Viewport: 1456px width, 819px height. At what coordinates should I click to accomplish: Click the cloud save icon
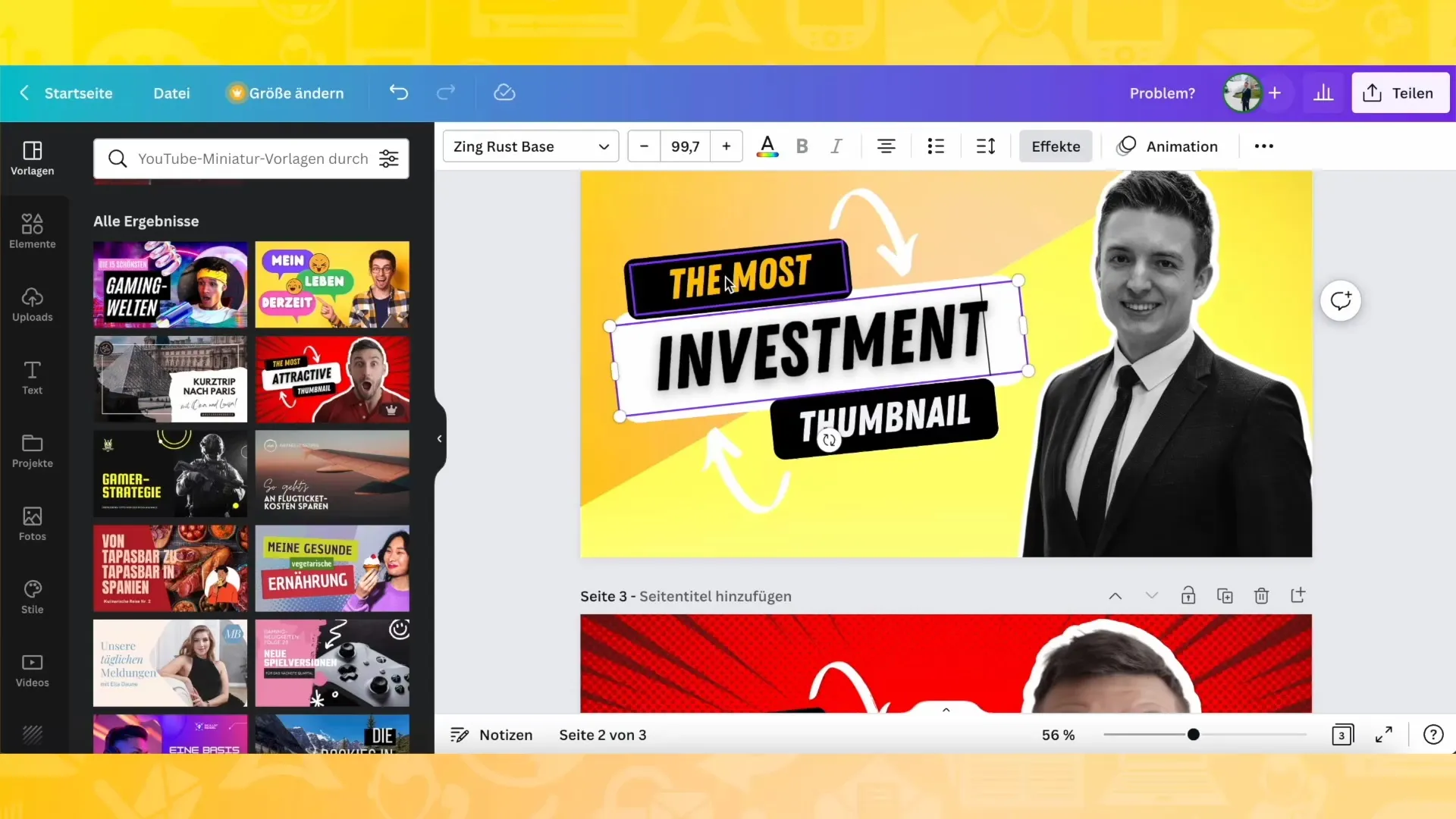(504, 93)
